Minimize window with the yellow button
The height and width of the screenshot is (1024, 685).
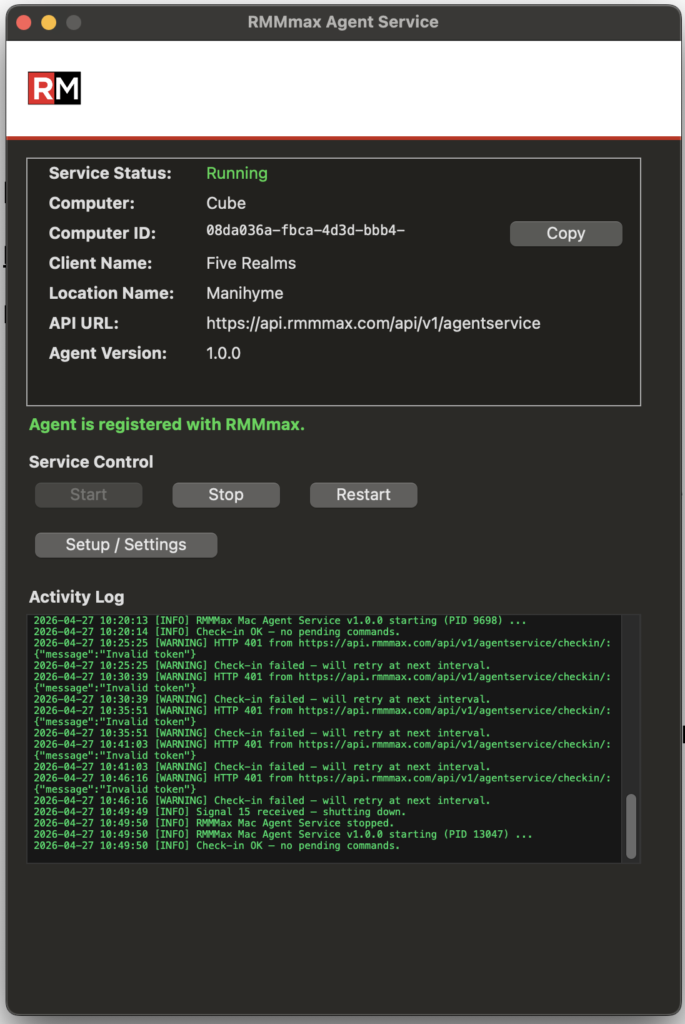pos(49,22)
